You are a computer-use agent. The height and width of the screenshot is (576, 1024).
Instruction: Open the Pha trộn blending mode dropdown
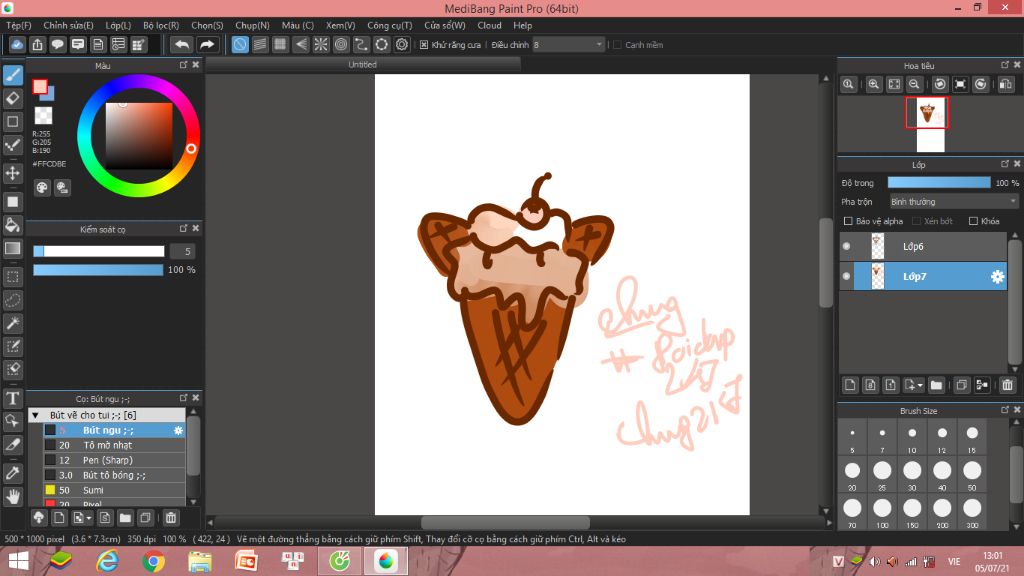coord(953,202)
